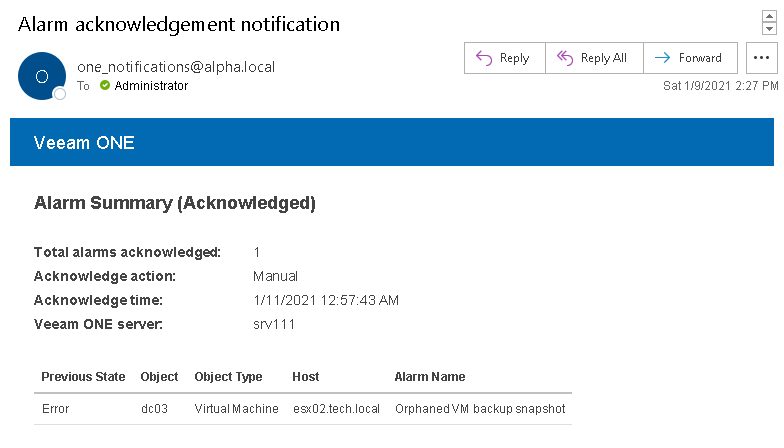The width and height of the screenshot is (784, 448).
Task: Click the Reply button
Action: tap(504, 58)
